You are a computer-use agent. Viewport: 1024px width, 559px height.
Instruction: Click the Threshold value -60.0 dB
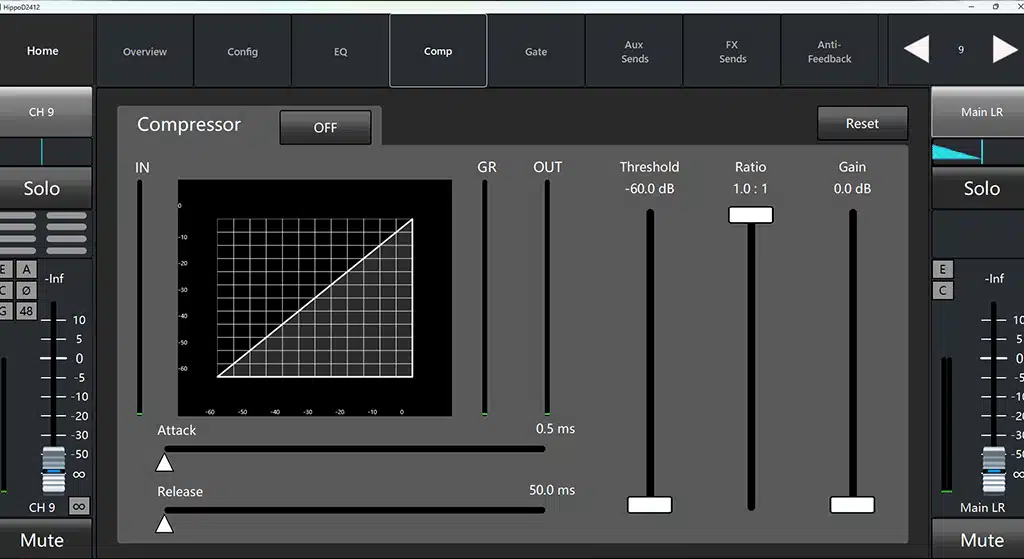pyautogui.click(x=649, y=189)
